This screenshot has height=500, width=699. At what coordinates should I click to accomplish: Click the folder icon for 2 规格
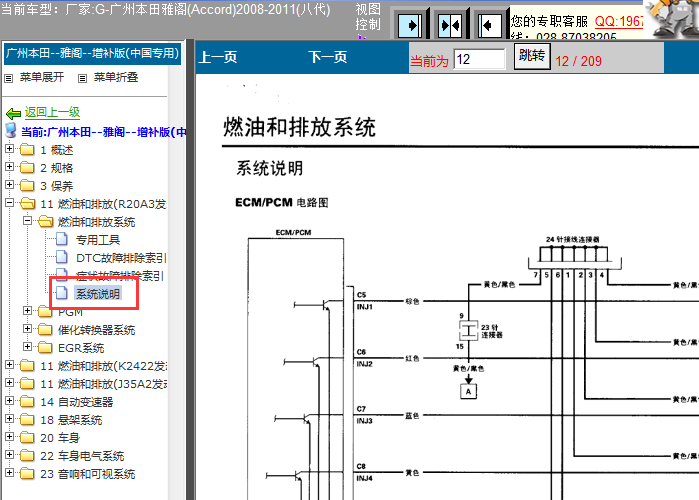[x=27, y=167]
